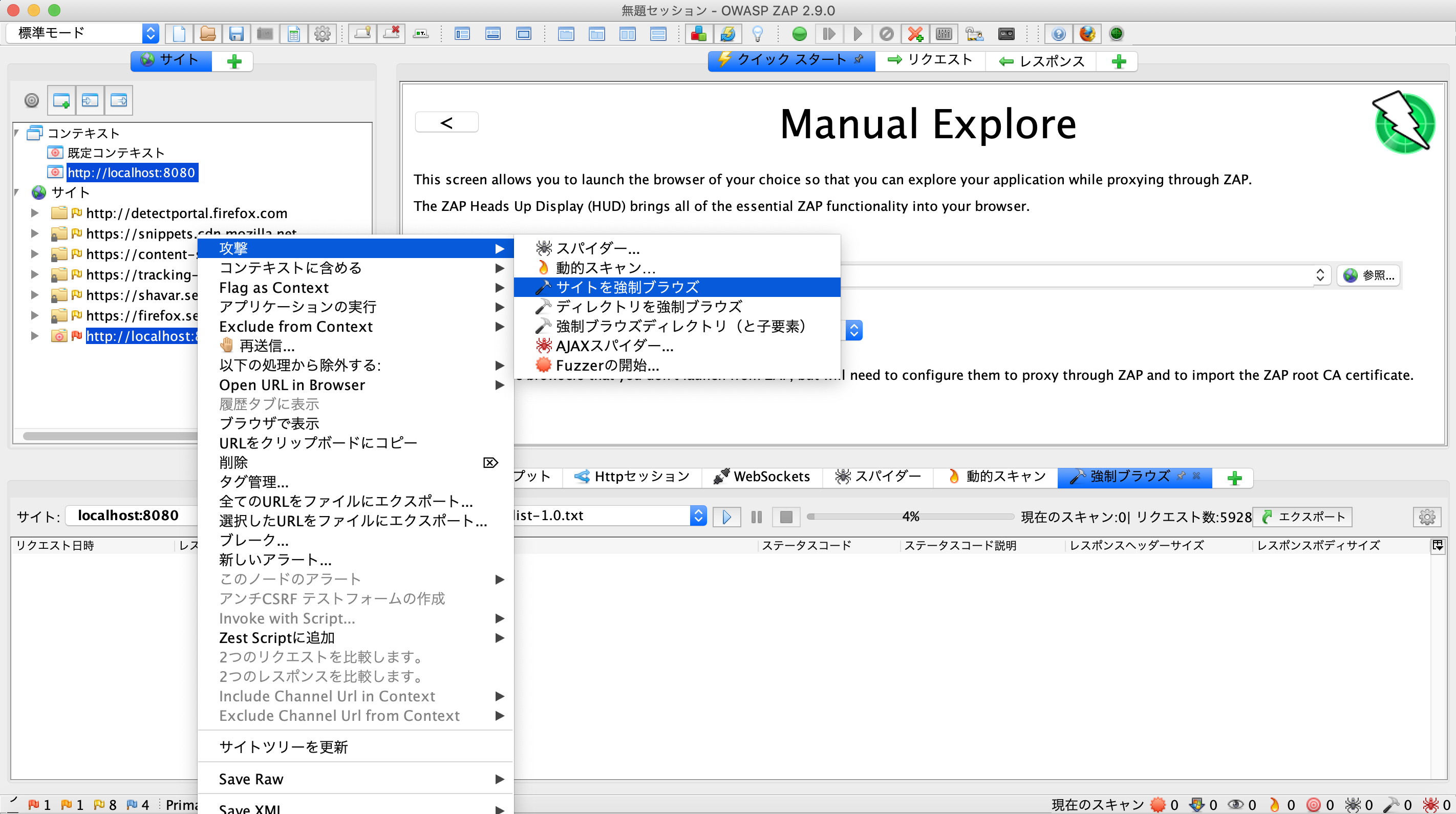Viewport: 1456px width, 814px height.
Task: Toggle pin on 強制ブラウズ tab
Action: 1181,476
